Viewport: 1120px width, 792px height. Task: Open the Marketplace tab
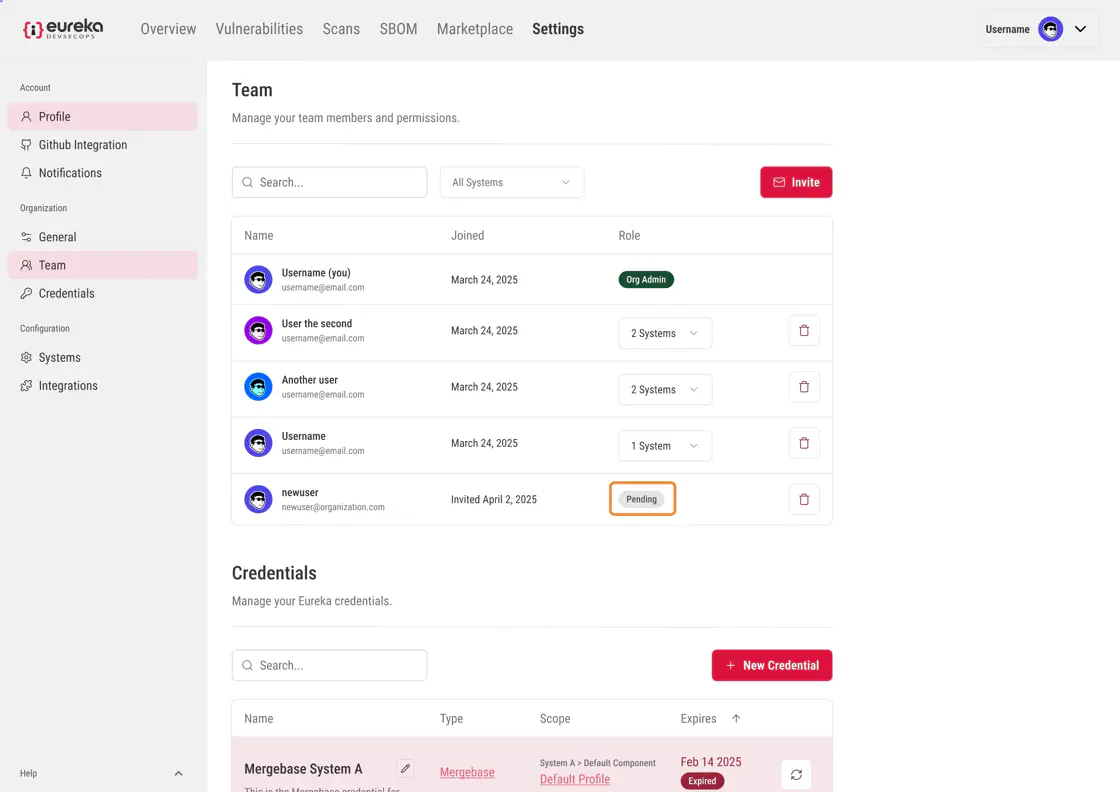[x=474, y=29]
